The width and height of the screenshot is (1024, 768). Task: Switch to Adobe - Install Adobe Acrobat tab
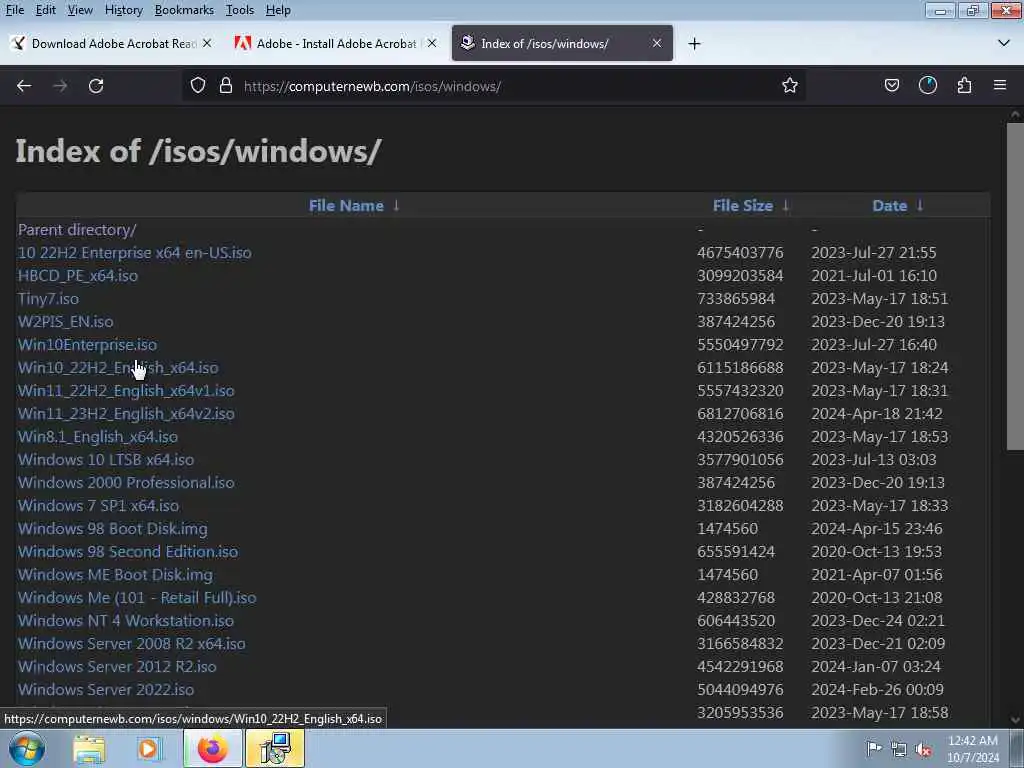pyautogui.click(x=336, y=43)
